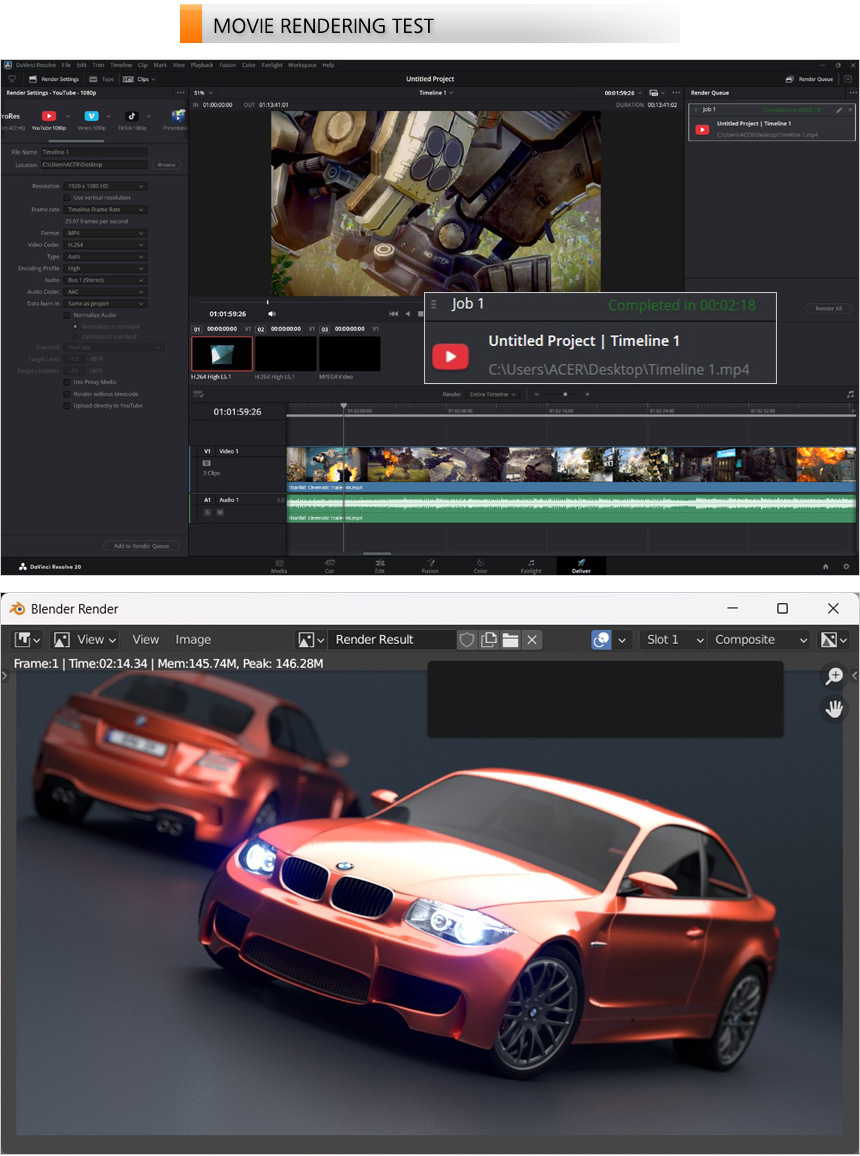Open the Resolution 1920 x 1080 HD dropdown
This screenshot has width=860, height=1156.
coord(104,186)
